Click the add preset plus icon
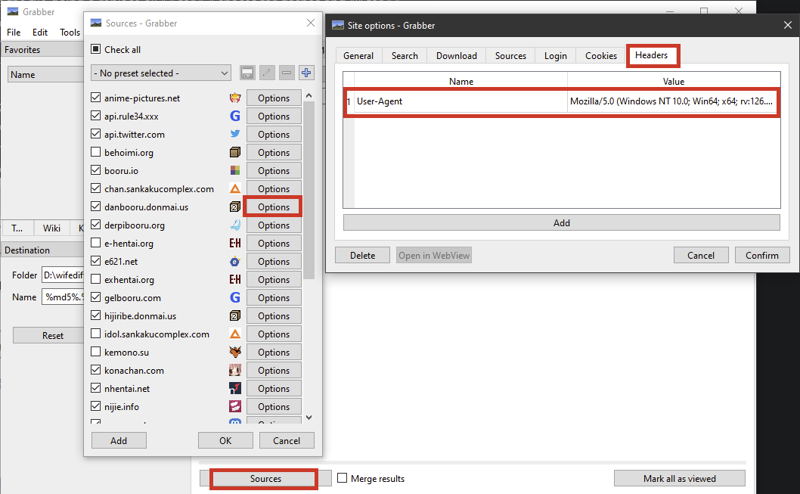 tap(306, 73)
